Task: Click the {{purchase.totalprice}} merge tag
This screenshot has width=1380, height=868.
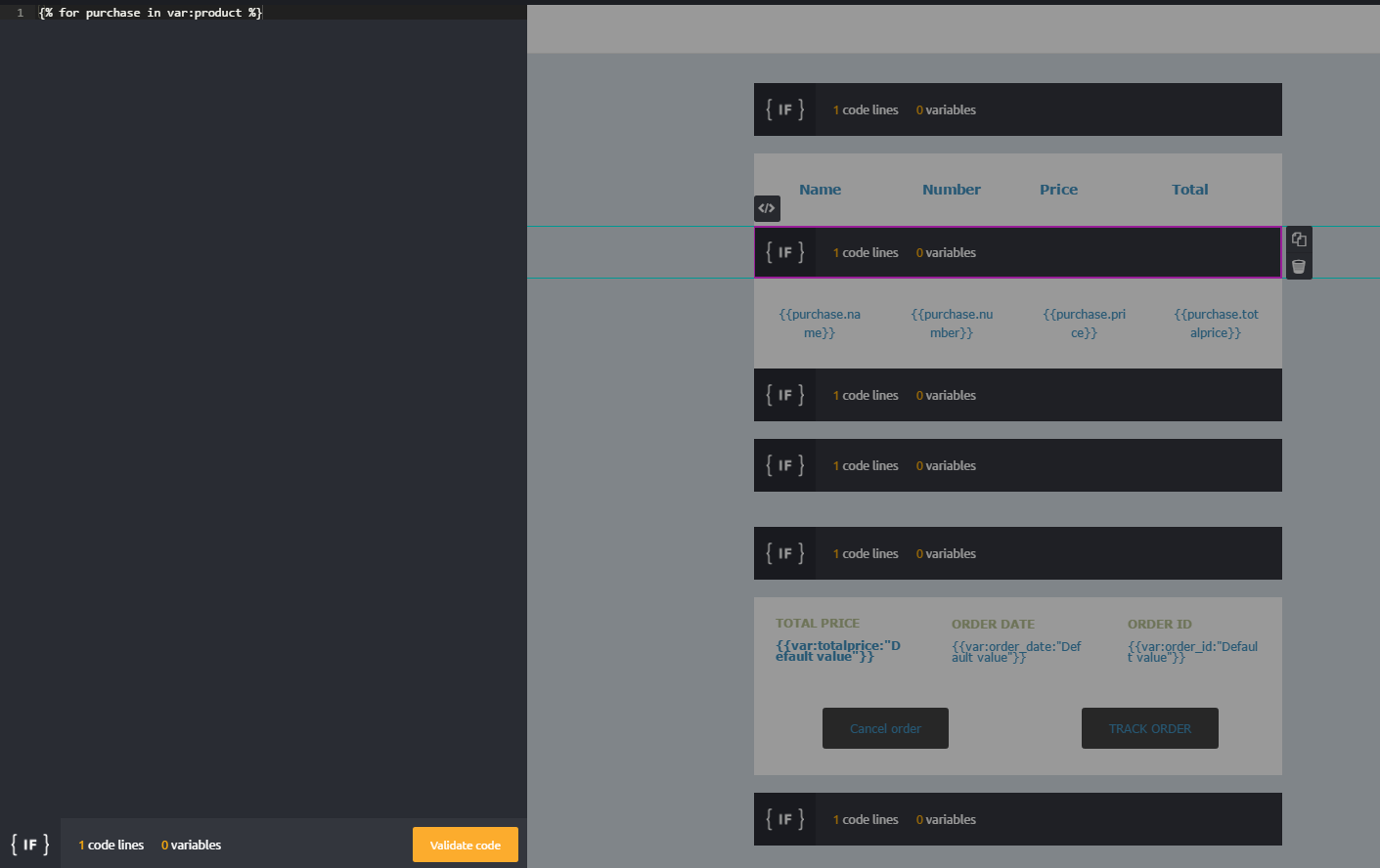Action: [x=1216, y=324]
